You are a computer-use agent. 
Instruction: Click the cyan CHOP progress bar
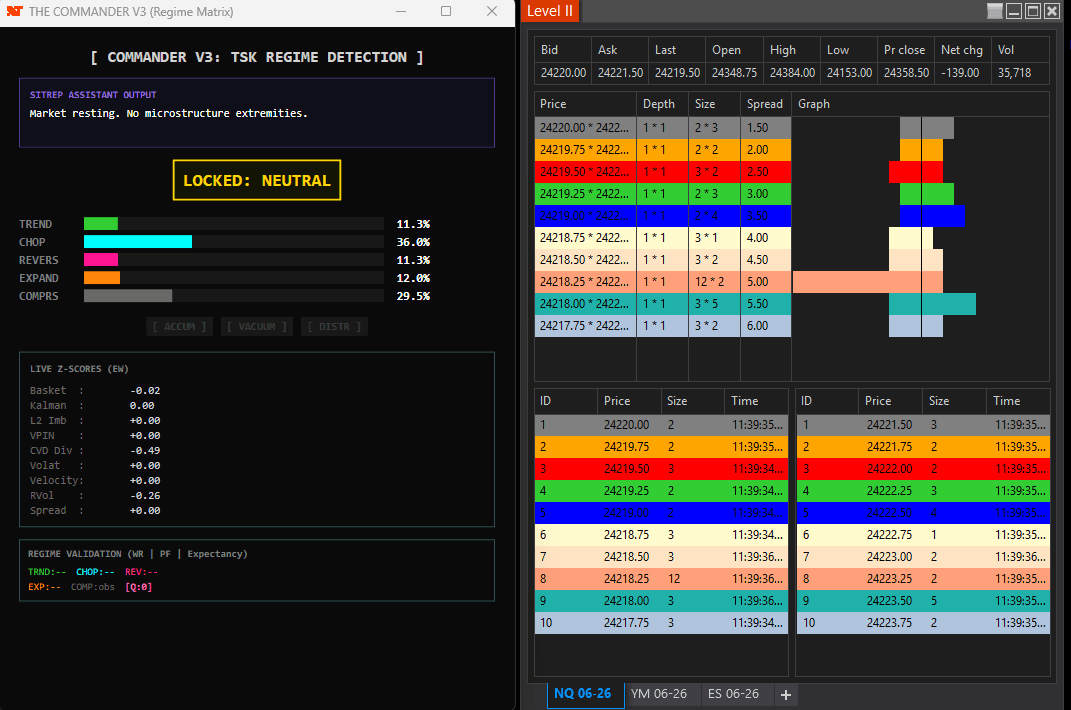tap(138, 242)
